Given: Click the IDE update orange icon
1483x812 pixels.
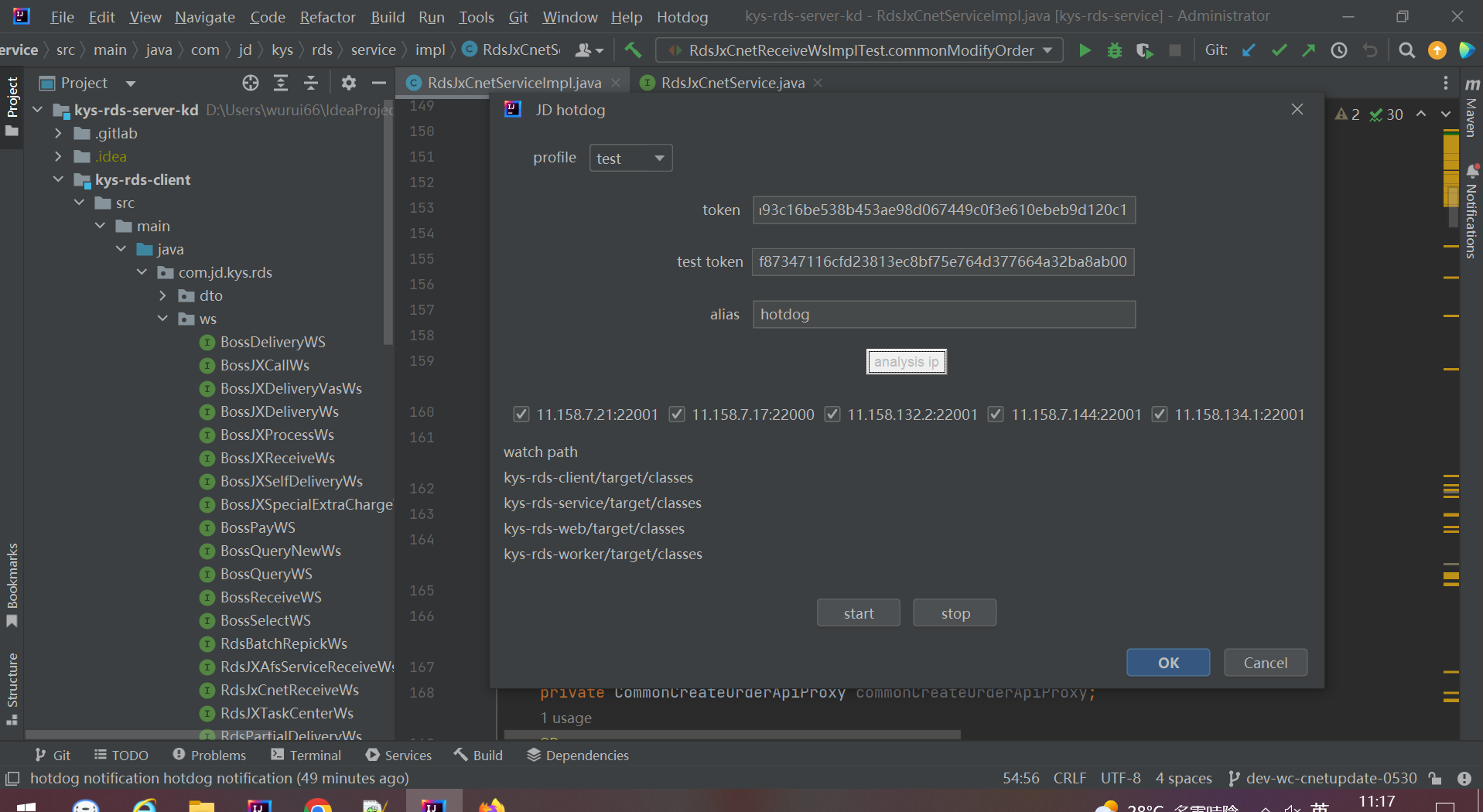Looking at the screenshot, I should tap(1437, 50).
